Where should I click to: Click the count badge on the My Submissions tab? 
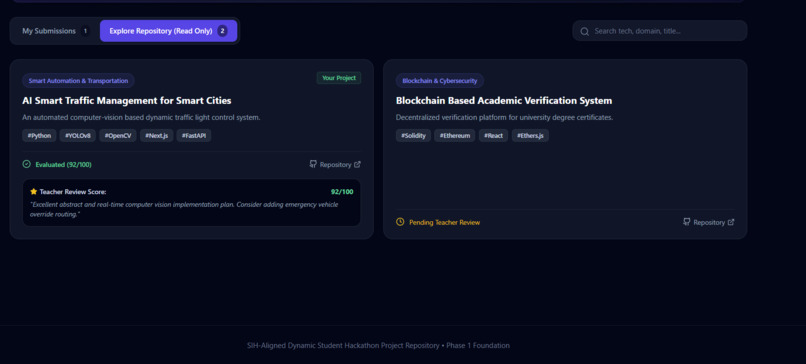[x=85, y=31]
